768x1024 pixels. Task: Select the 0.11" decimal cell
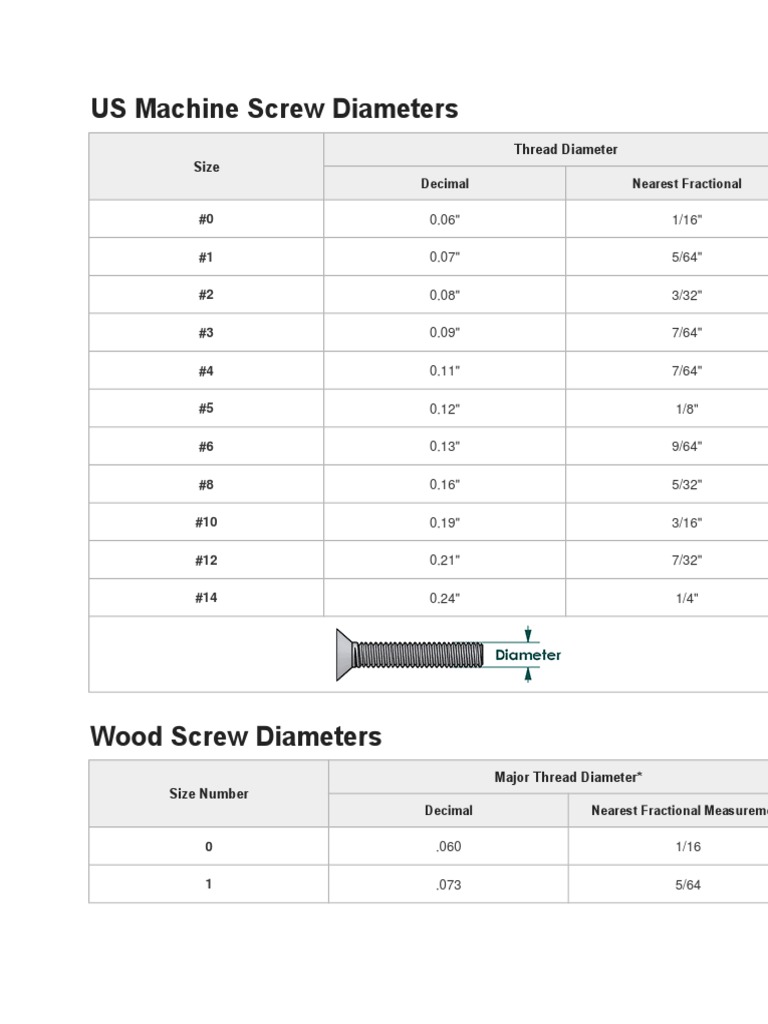click(x=444, y=371)
